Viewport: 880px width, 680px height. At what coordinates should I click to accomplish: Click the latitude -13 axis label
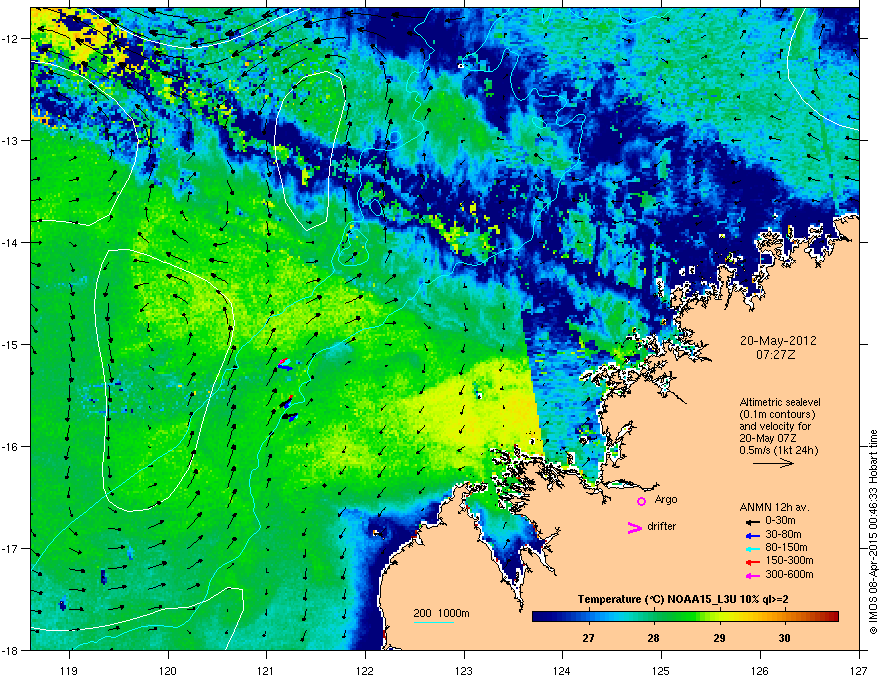point(11,140)
